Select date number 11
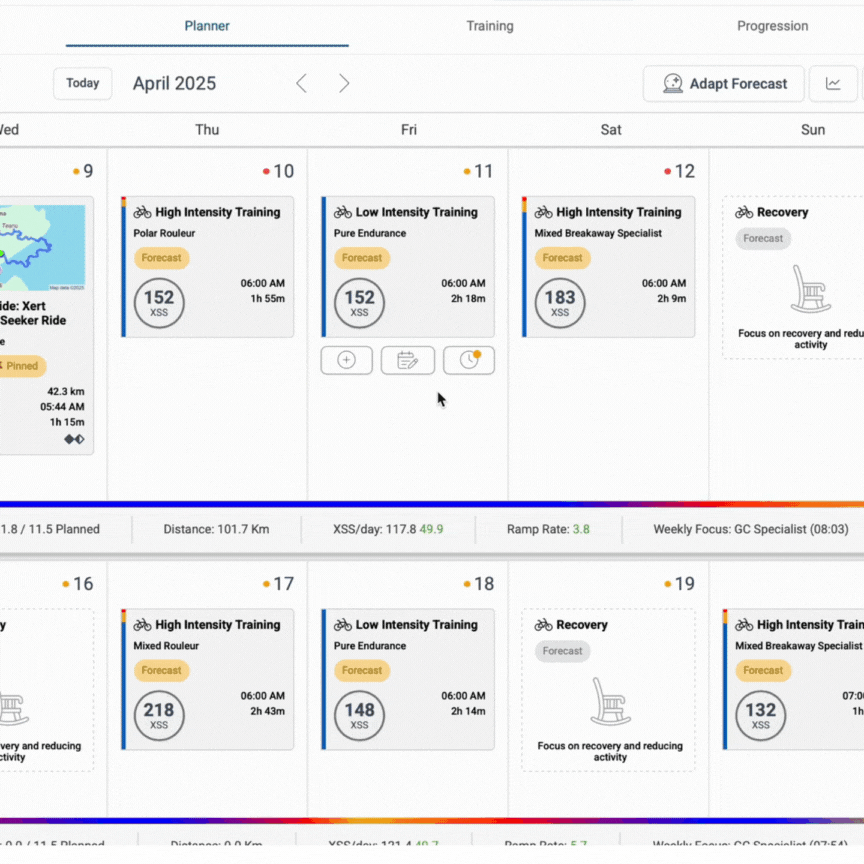The image size is (864, 864). (x=483, y=171)
